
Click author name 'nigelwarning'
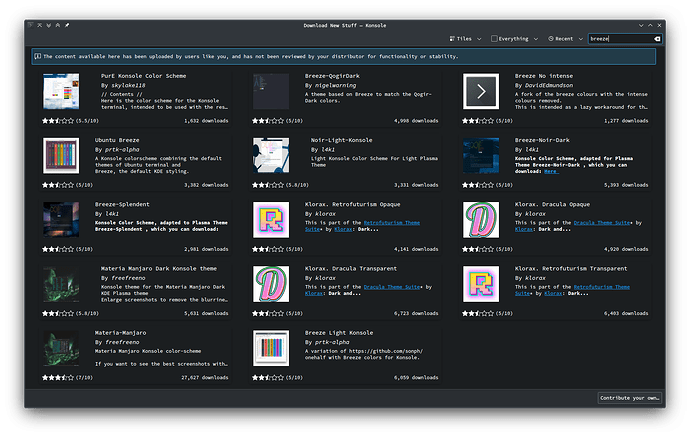pos(335,85)
